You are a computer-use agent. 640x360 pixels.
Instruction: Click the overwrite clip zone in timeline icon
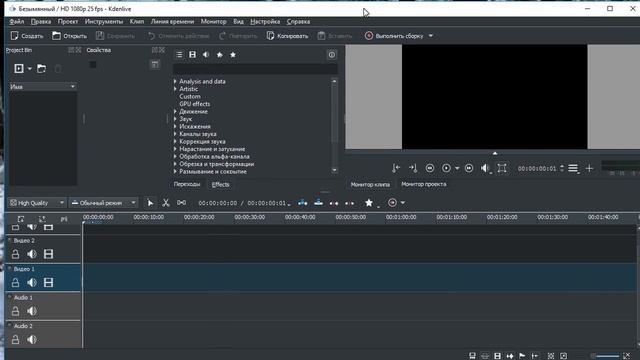(x=318, y=203)
